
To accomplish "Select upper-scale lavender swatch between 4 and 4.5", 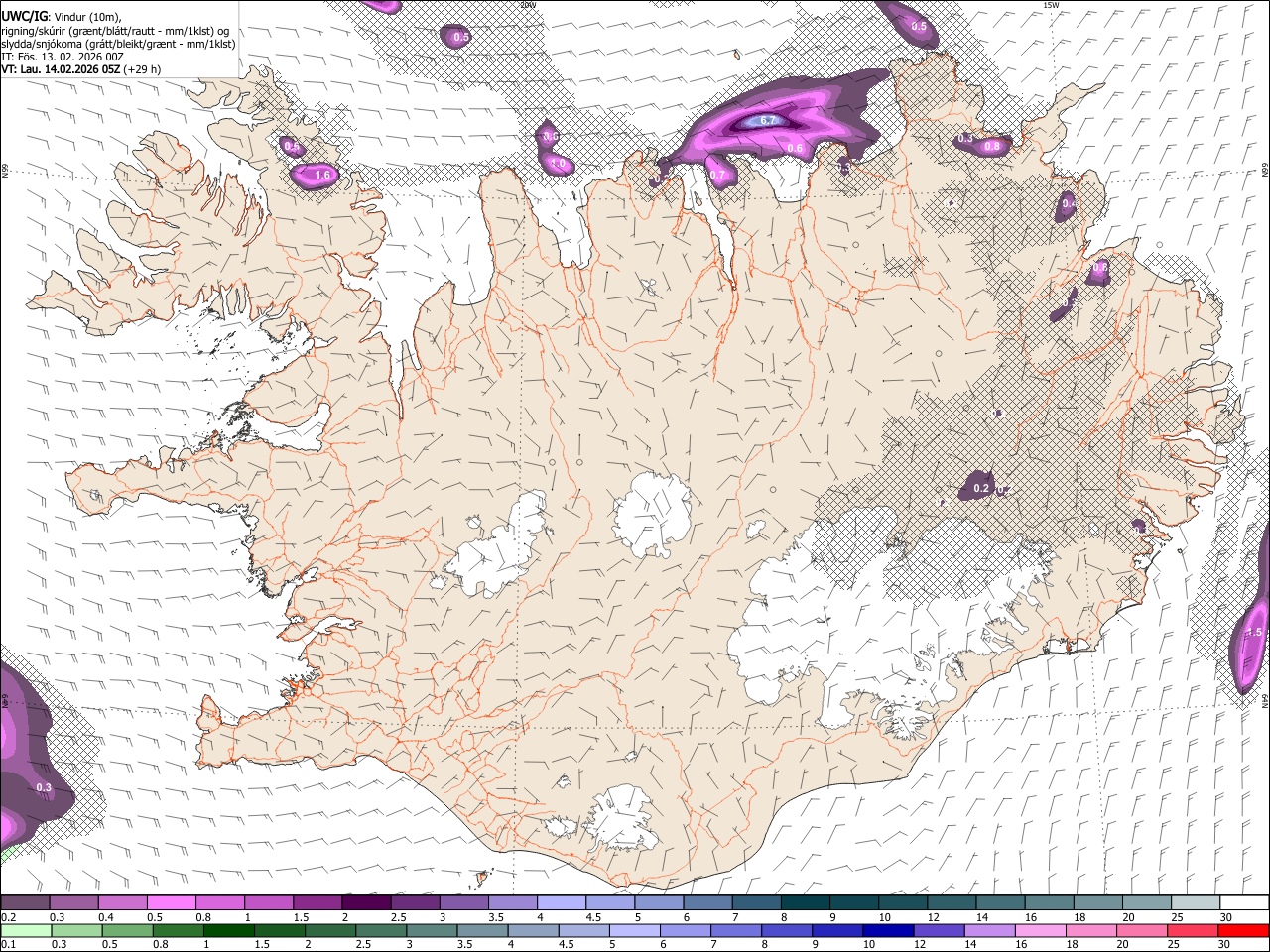I will 562,903.
